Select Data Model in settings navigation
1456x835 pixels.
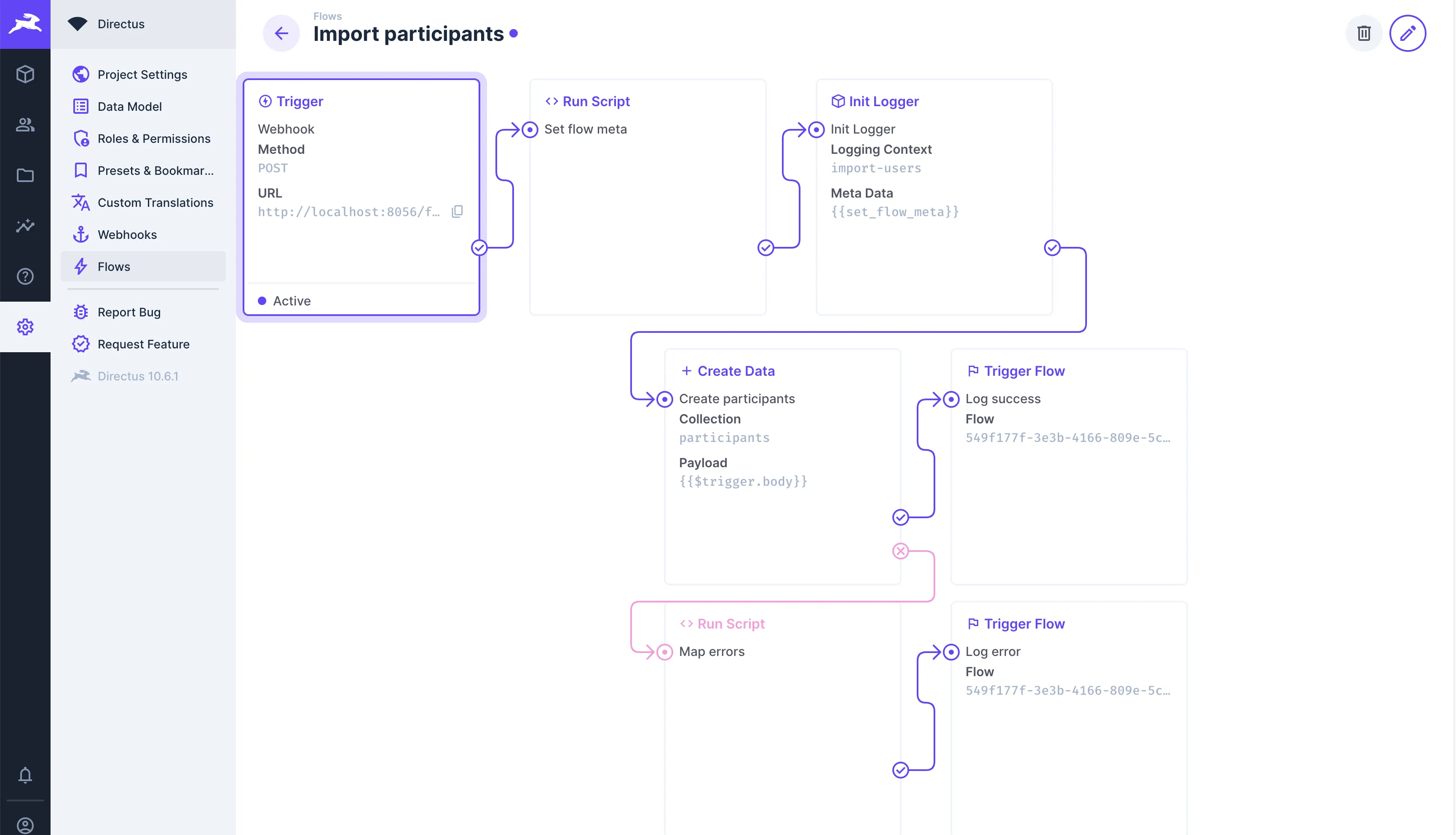coord(130,106)
